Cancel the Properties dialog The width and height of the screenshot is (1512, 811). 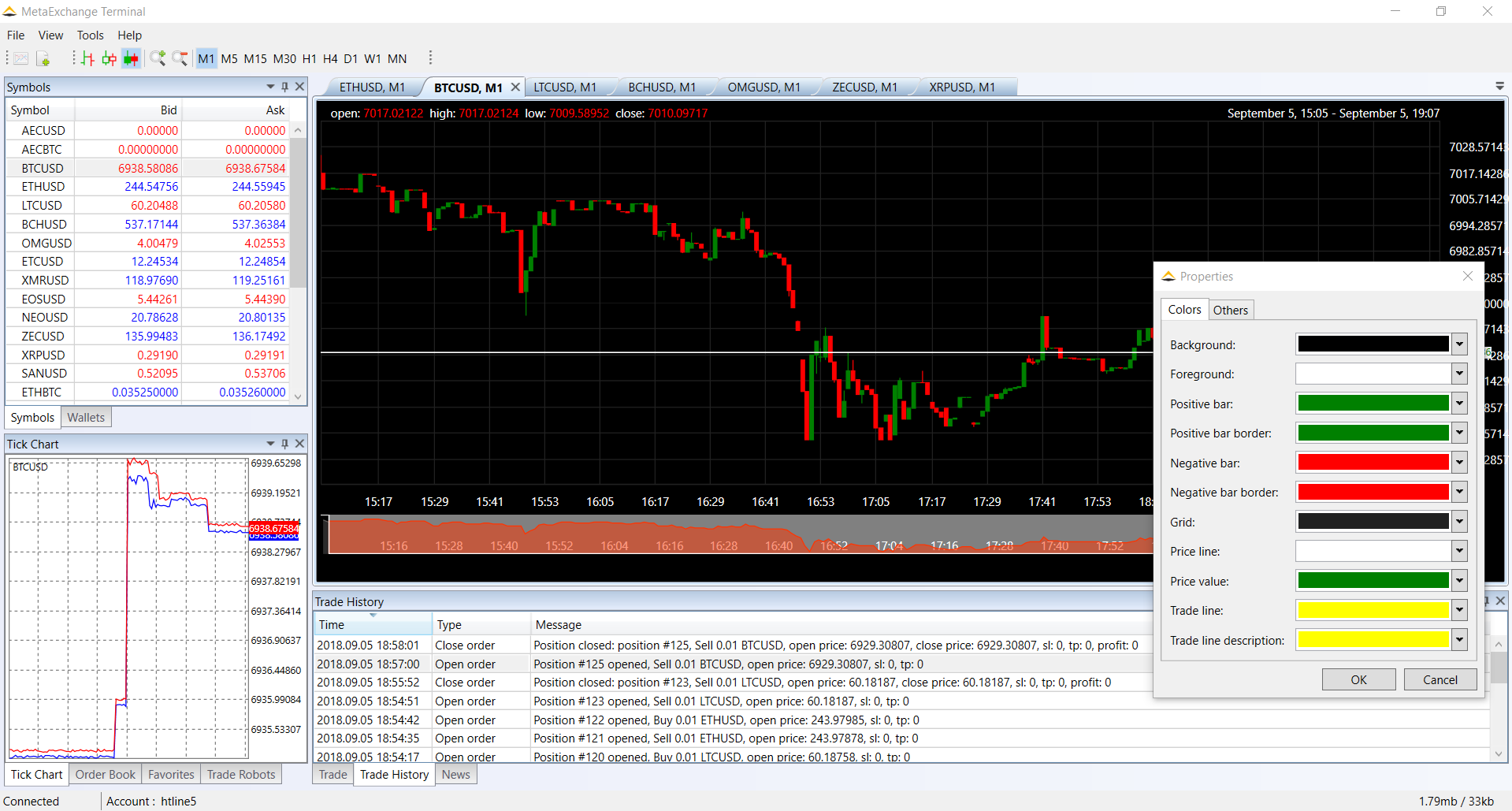(x=1440, y=679)
